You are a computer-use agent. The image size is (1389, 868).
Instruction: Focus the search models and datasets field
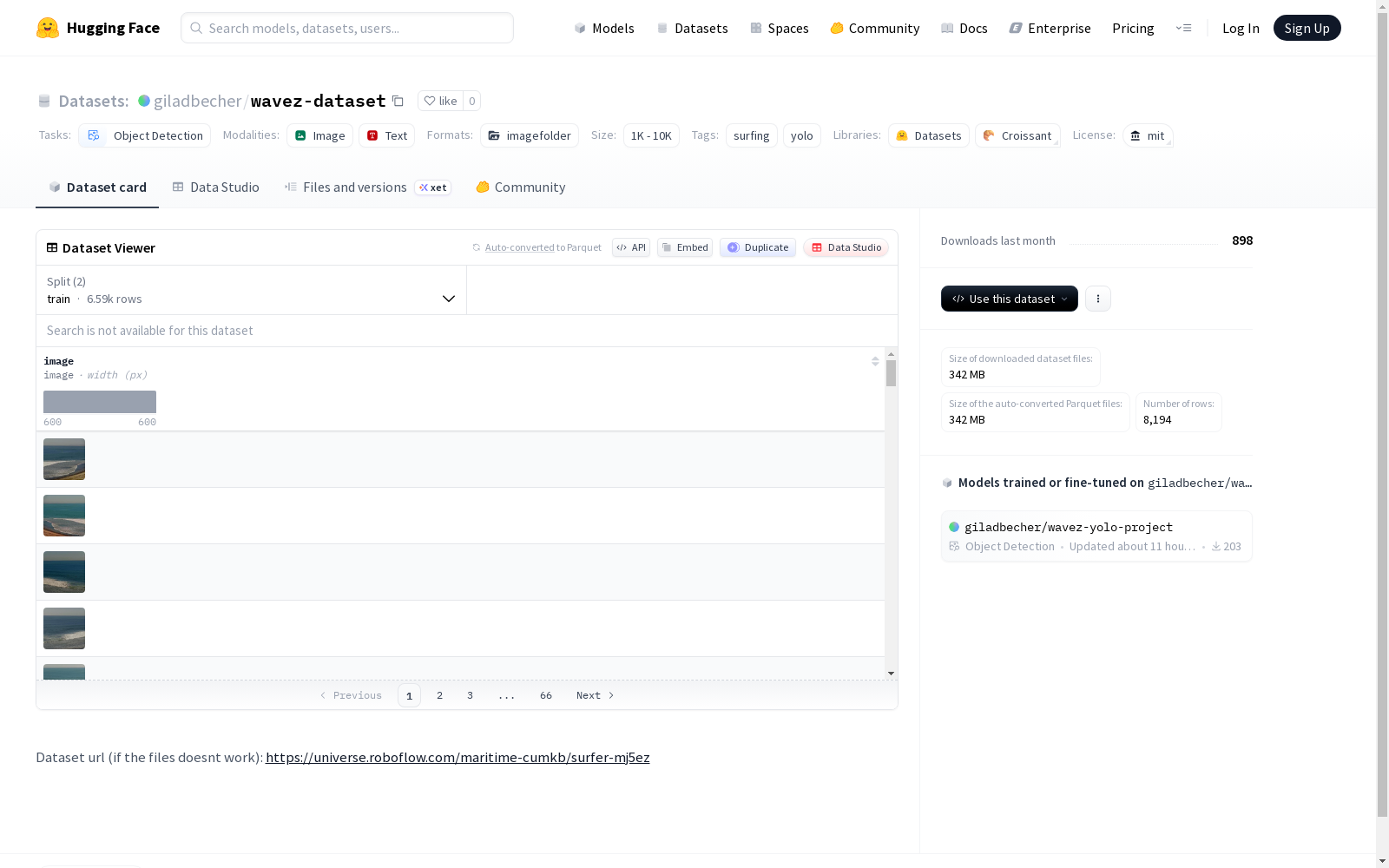coord(347,28)
